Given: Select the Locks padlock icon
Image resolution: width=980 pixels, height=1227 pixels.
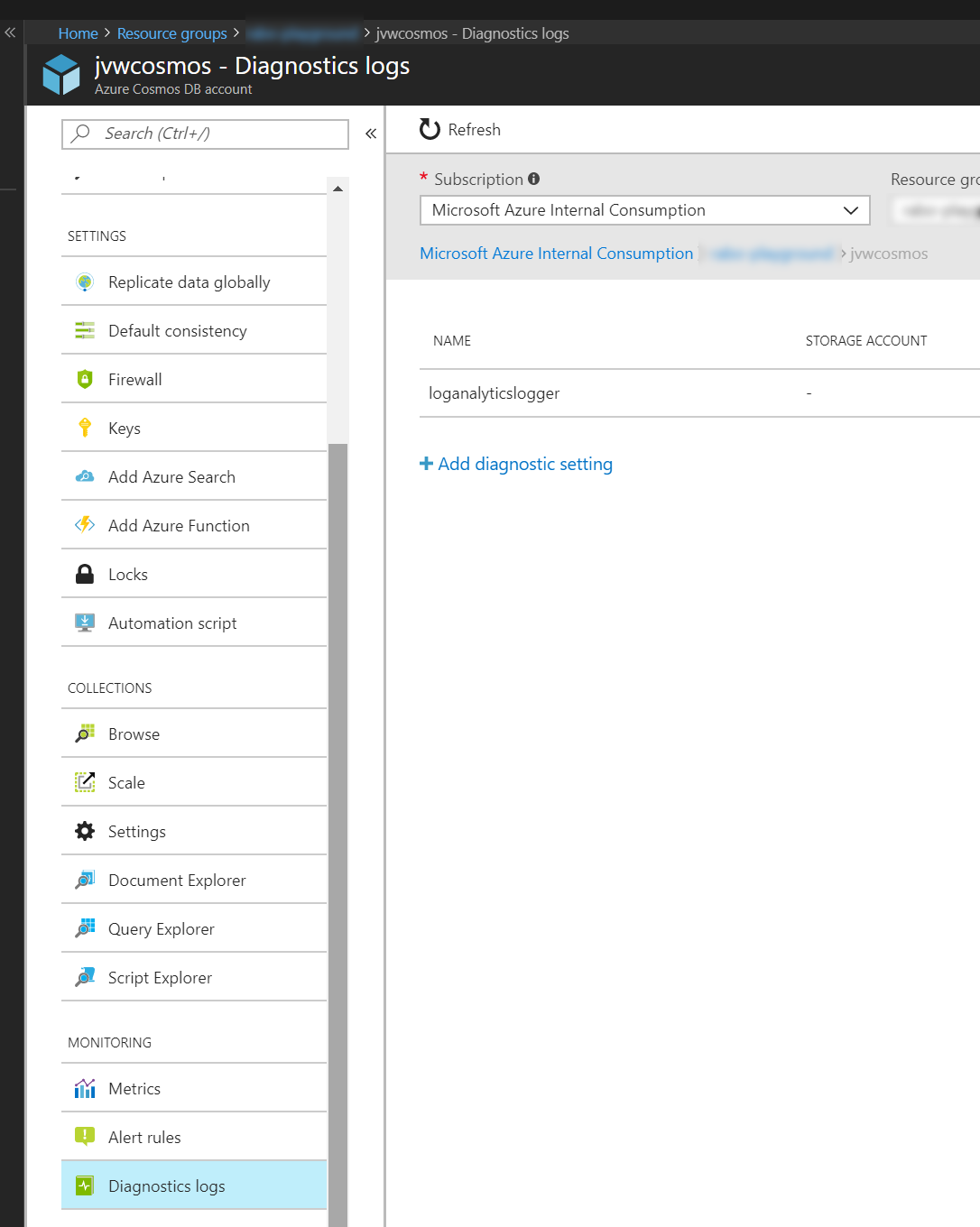Looking at the screenshot, I should pos(84,574).
